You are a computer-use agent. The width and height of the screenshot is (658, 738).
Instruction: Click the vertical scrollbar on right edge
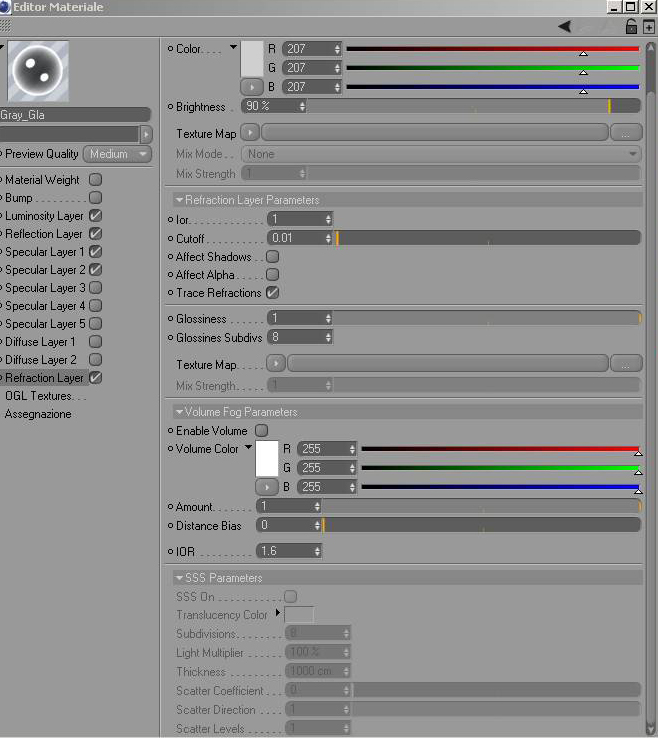pos(650,386)
